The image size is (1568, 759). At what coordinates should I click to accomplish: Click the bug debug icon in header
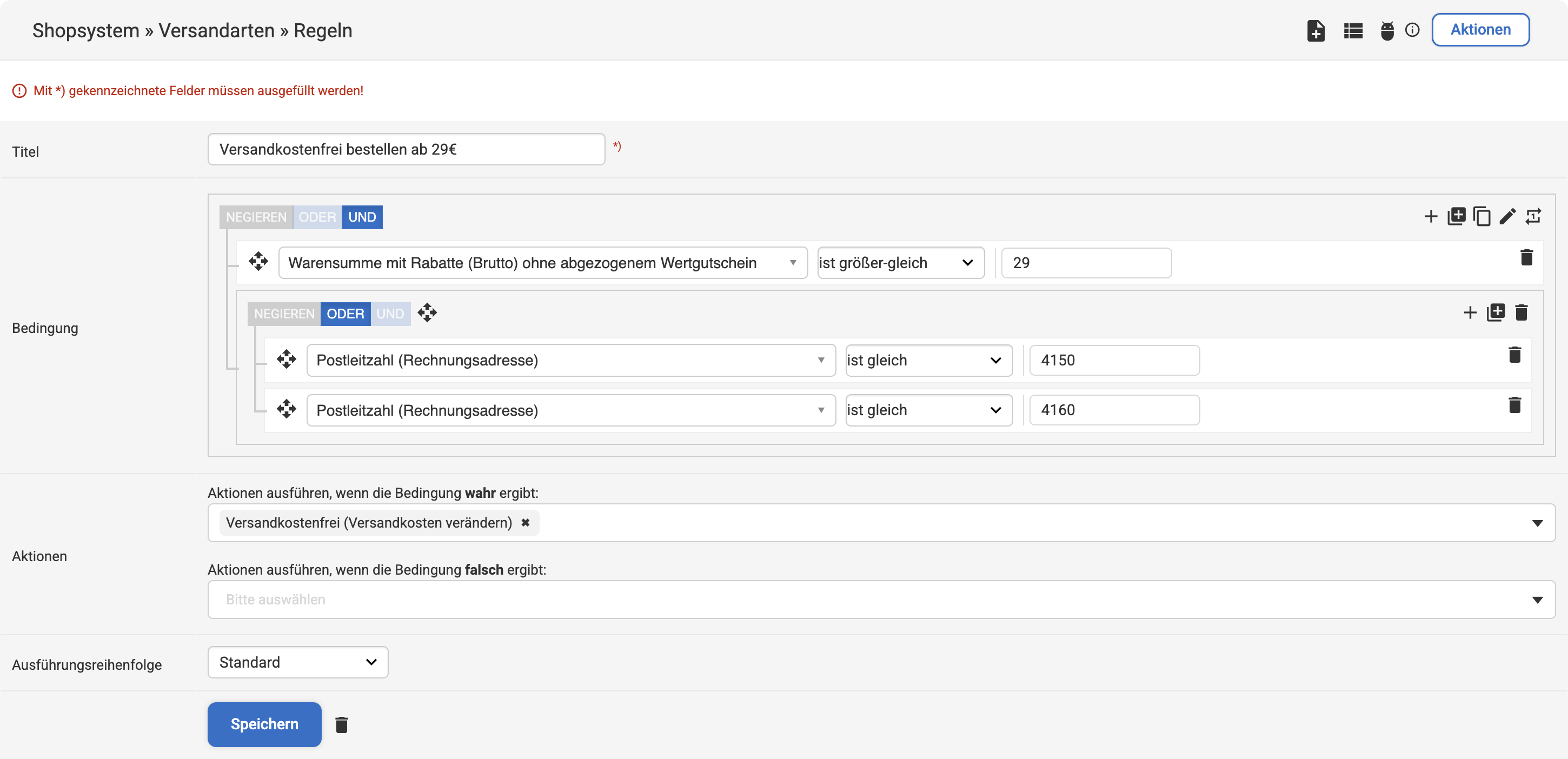coord(1387,30)
